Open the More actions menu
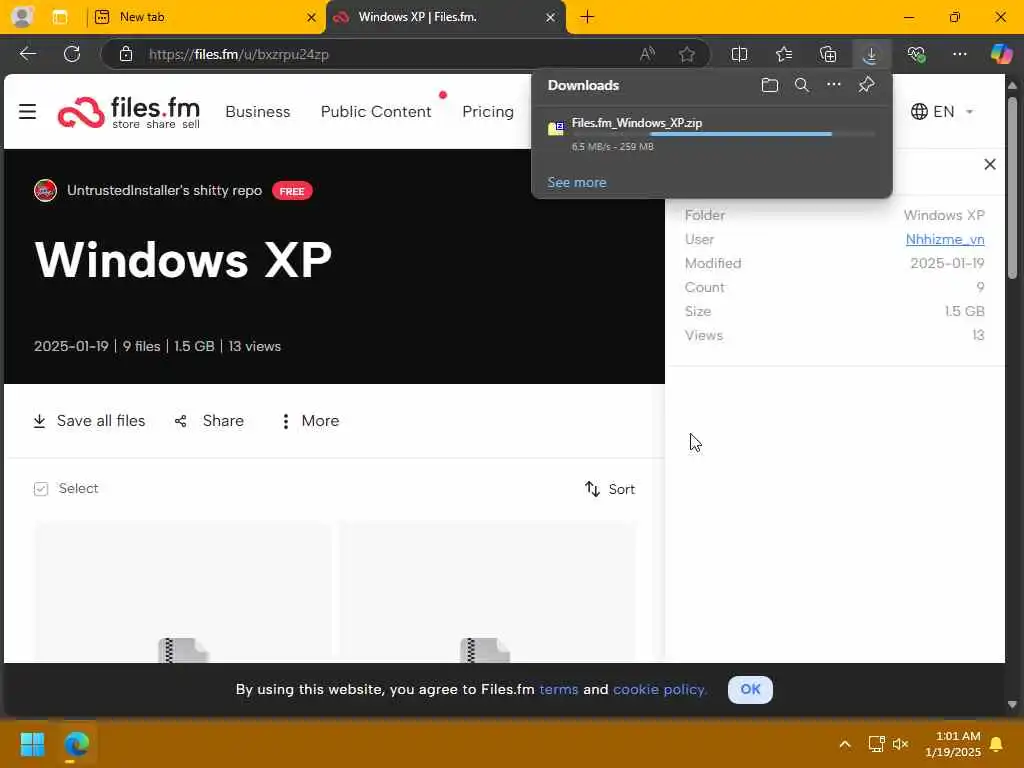Viewport: 1024px width, 768px height. click(x=310, y=421)
